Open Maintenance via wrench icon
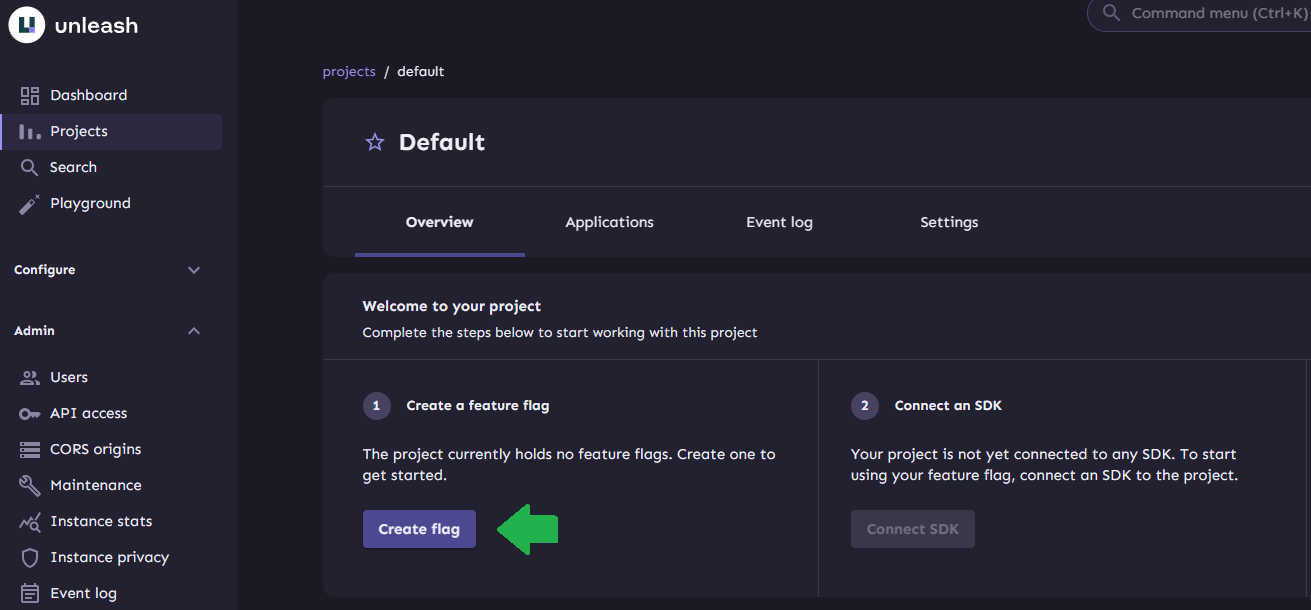The image size is (1311, 610). point(30,485)
